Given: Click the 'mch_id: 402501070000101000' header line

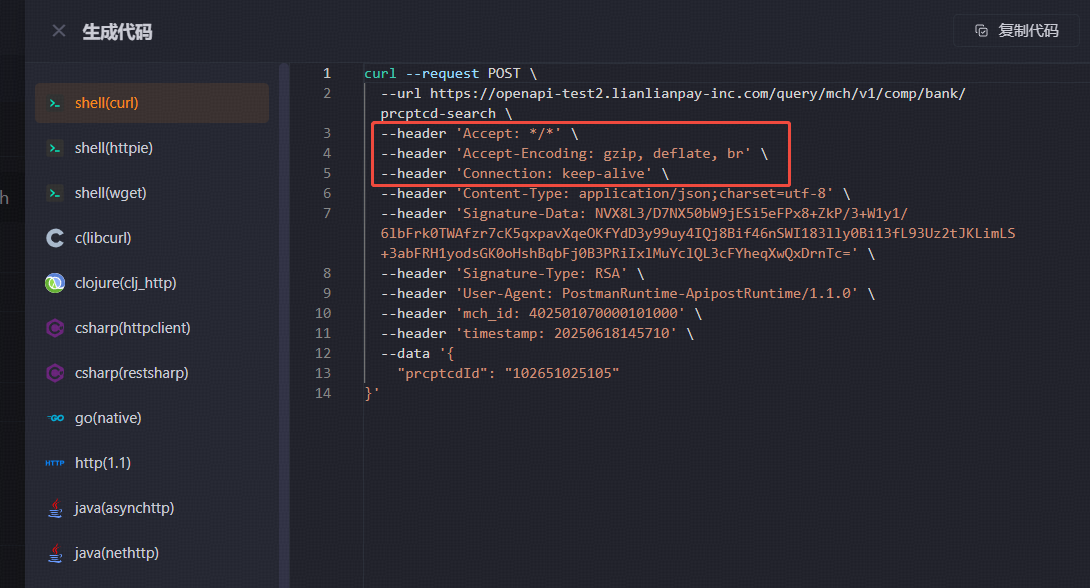Looking at the screenshot, I should [542, 314].
